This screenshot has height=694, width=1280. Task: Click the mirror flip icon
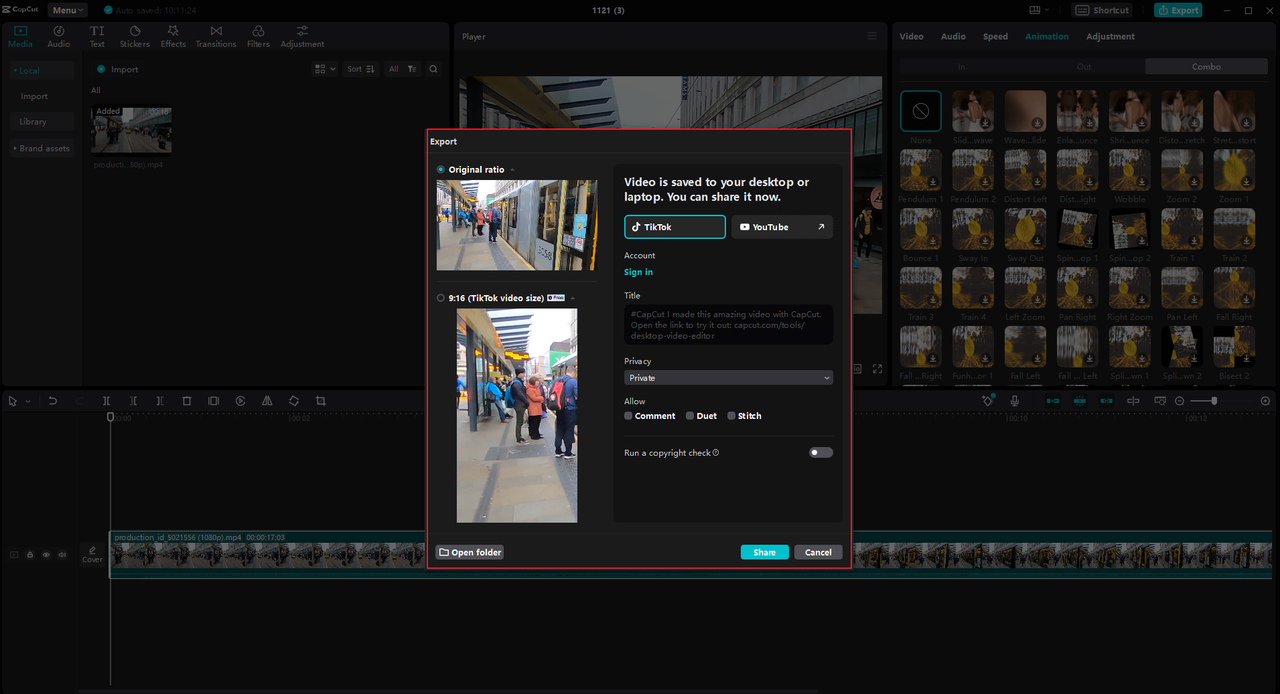pos(267,401)
